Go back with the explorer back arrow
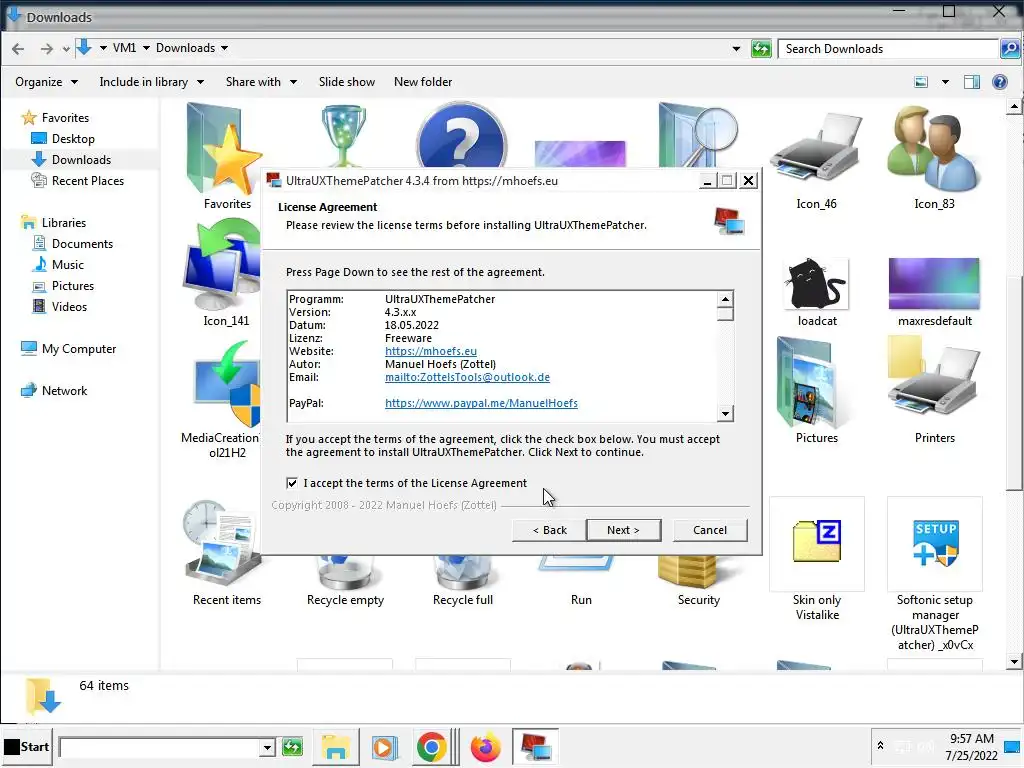Viewport: 1024px width, 768px height. point(18,48)
